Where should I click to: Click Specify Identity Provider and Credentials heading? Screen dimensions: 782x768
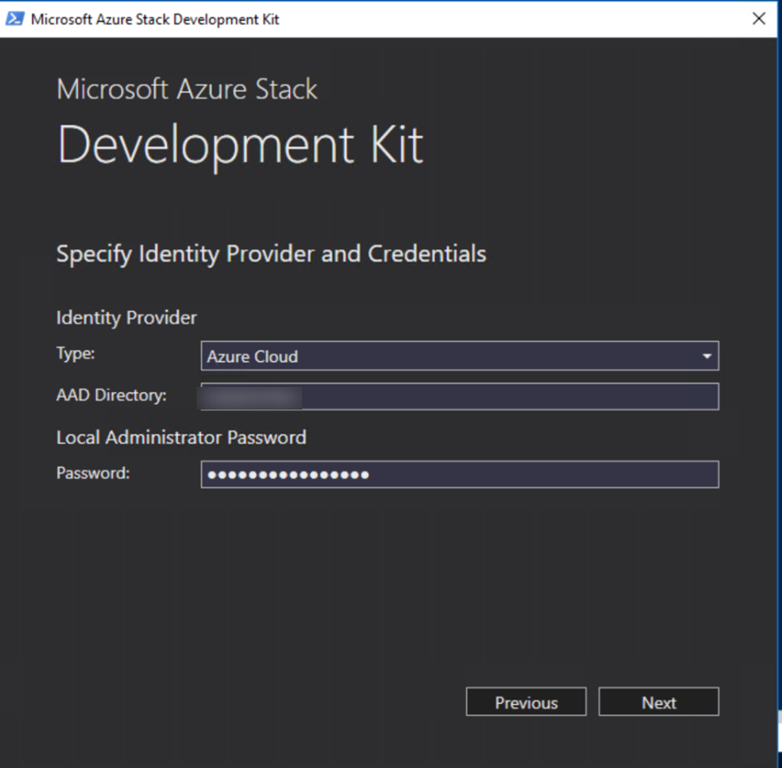271,254
